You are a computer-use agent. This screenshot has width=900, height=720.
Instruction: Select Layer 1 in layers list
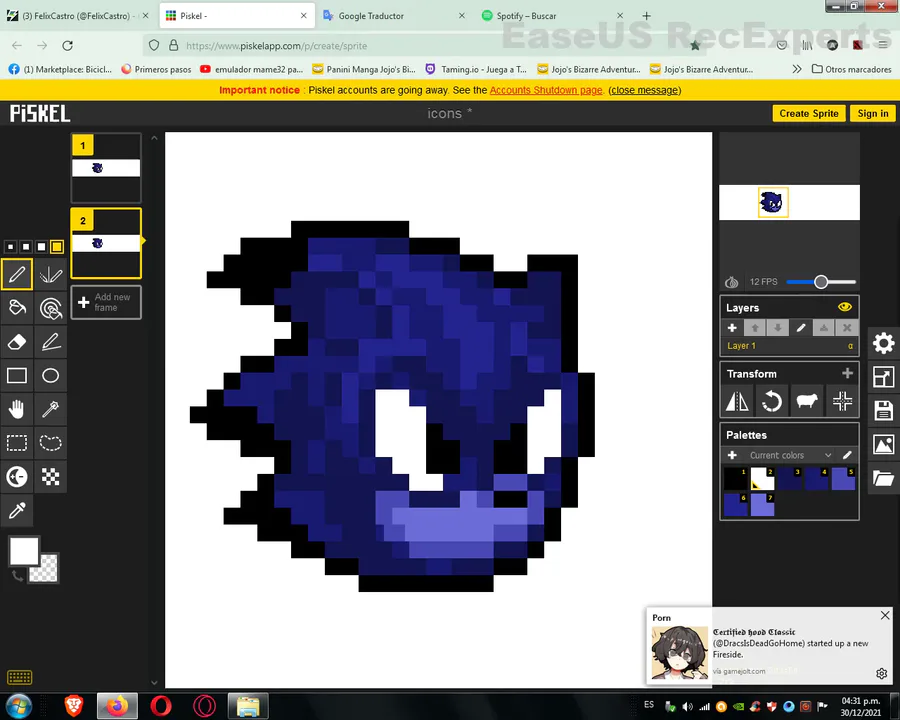(x=789, y=346)
